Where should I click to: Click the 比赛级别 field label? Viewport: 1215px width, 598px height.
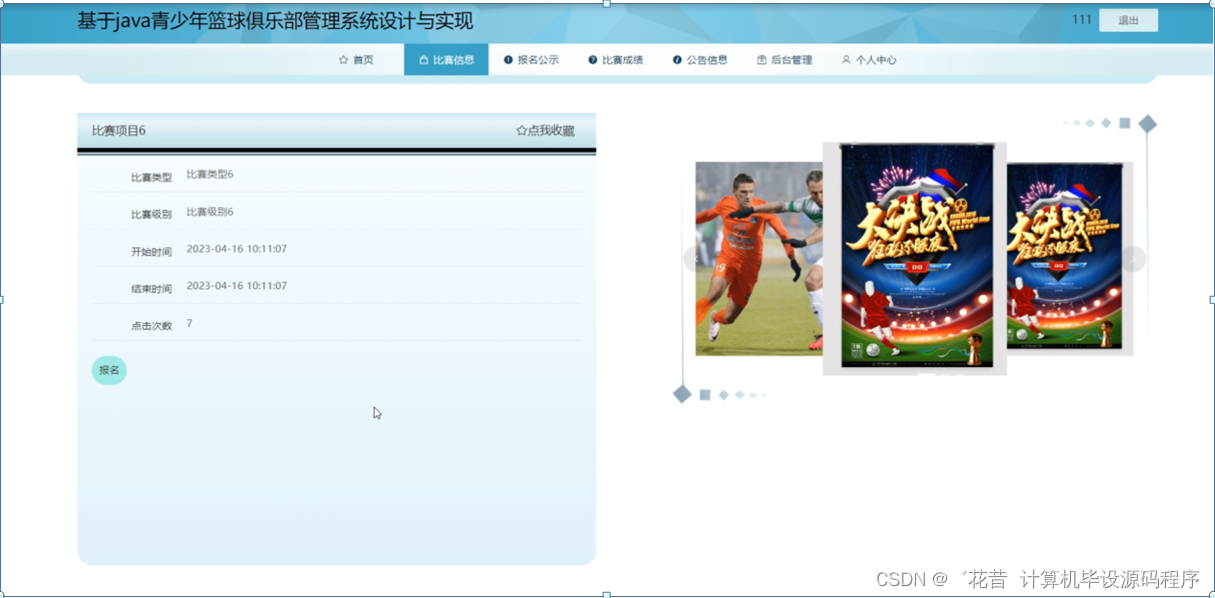point(151,215)
